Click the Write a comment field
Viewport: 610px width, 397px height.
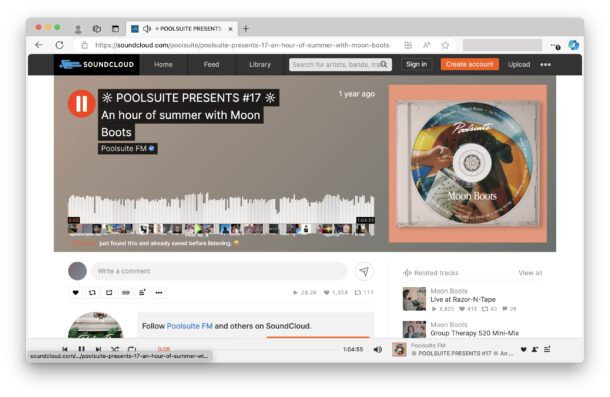click(x=218, y=271)
